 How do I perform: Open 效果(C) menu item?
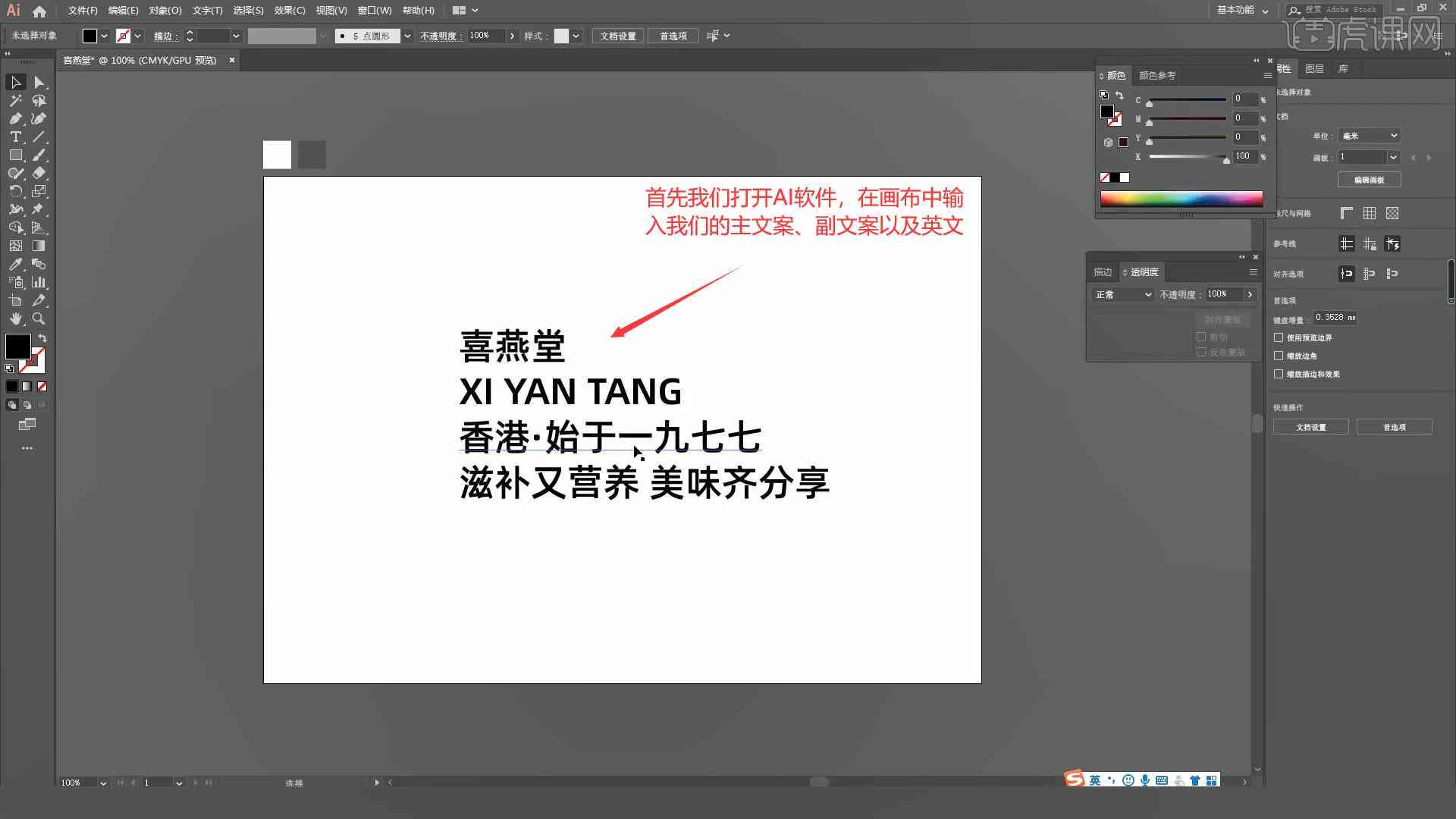pyautogui.click(x=290, y=10)
